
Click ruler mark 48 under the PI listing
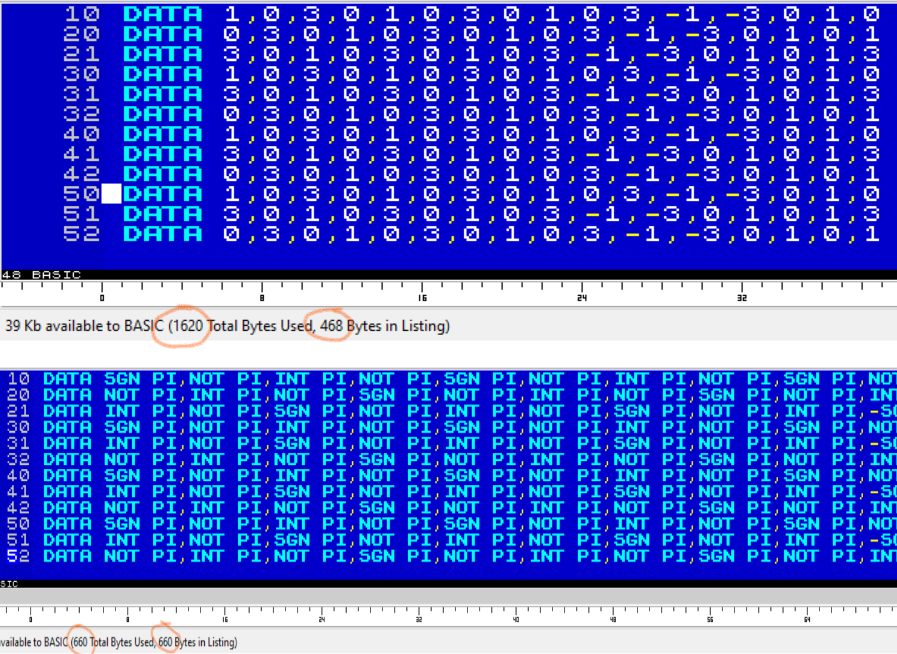click(x=613, y=620)
